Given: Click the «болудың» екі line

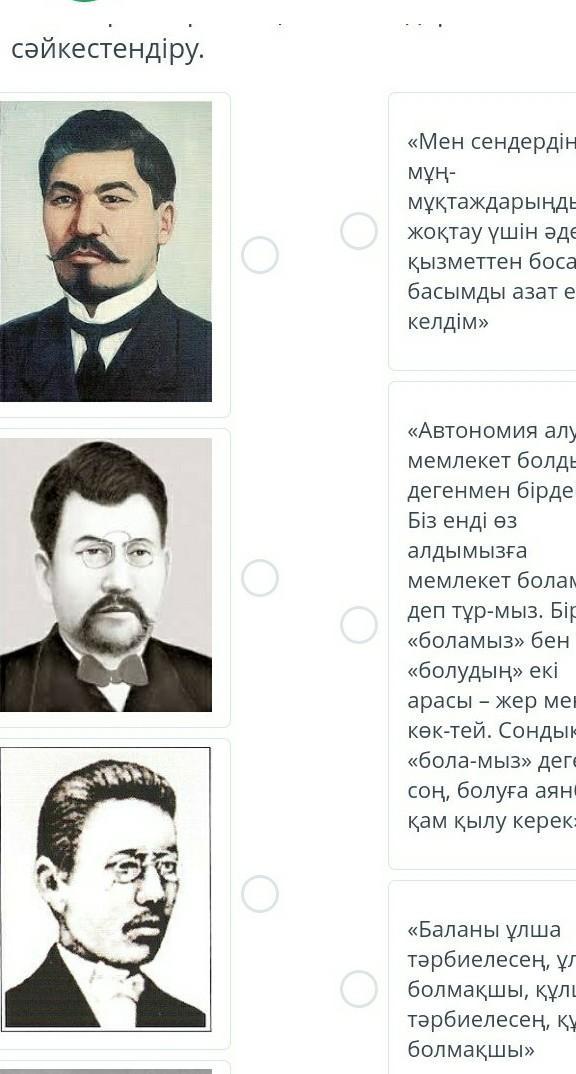Looking at the screenshot, I should tap(473, 671).
